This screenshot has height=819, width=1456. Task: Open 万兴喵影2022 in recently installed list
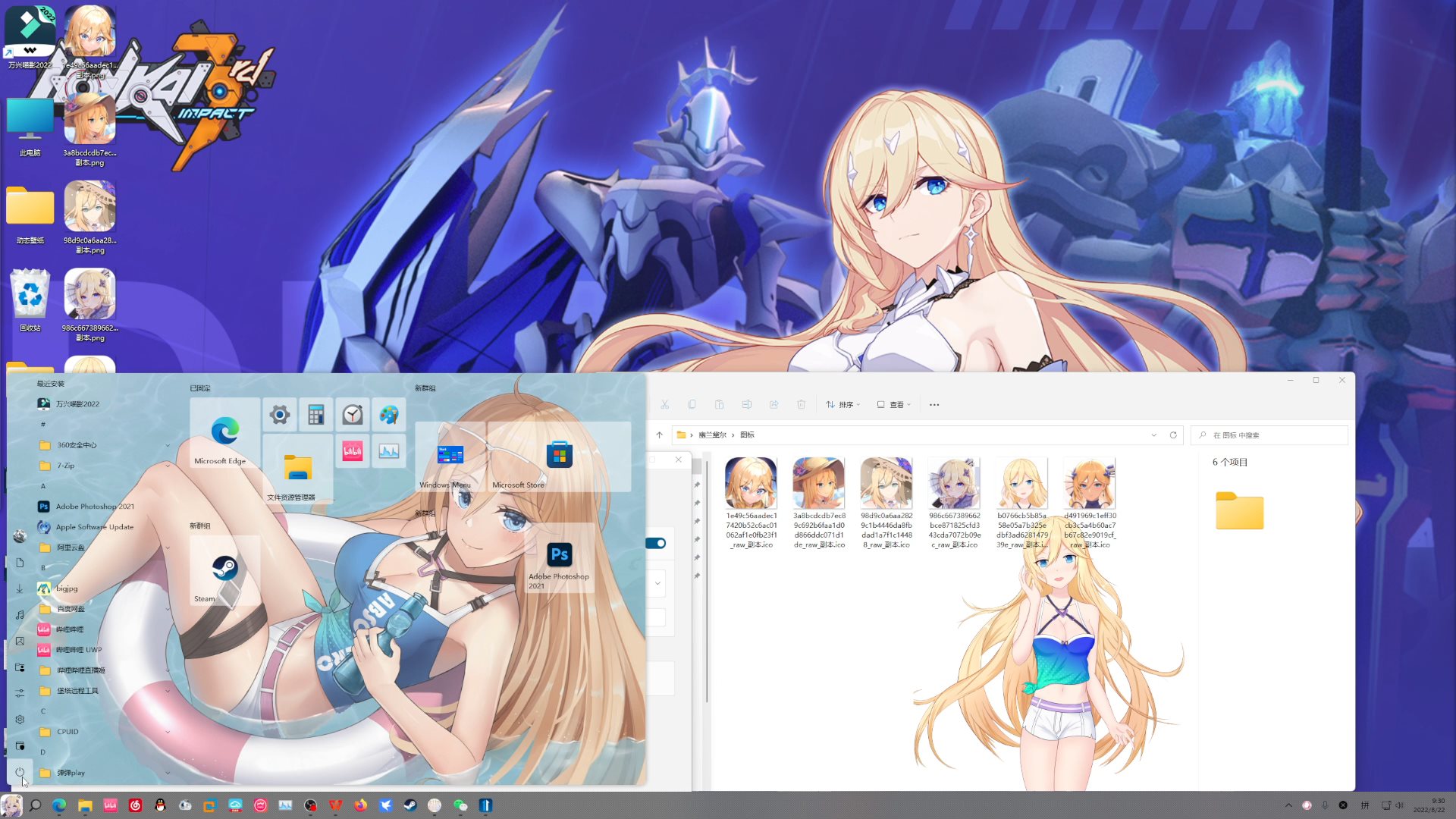coord(77,404)
